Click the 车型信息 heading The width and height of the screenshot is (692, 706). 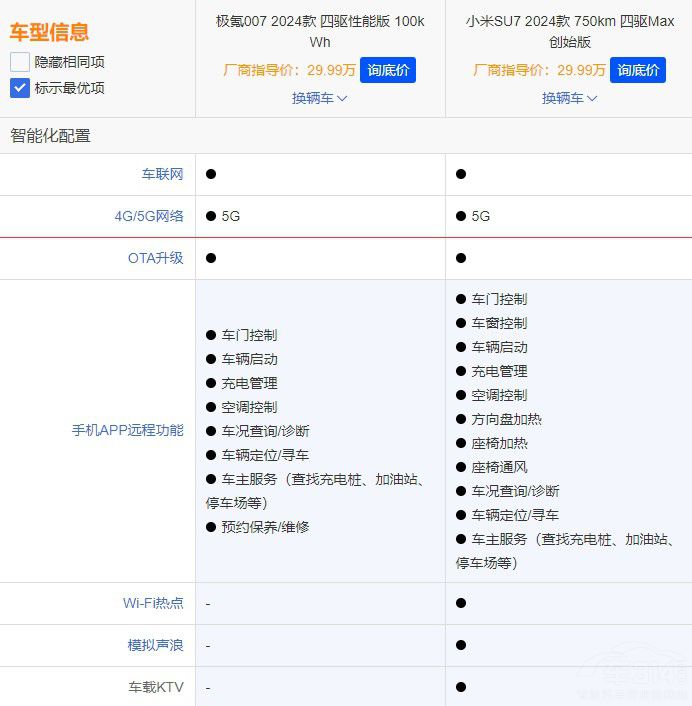point(49,32)
